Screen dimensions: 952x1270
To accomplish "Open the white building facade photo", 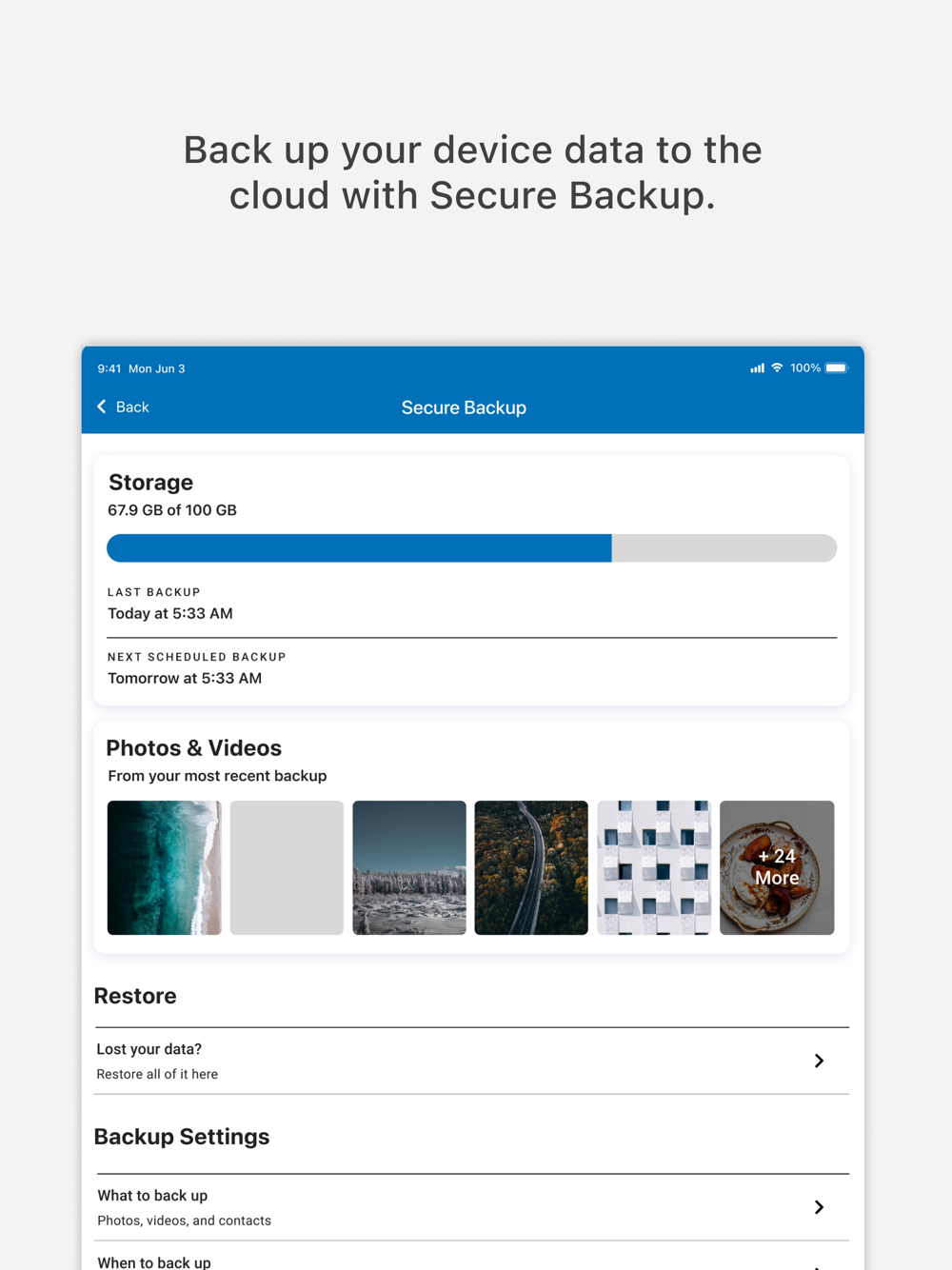I will pos(654,867).
